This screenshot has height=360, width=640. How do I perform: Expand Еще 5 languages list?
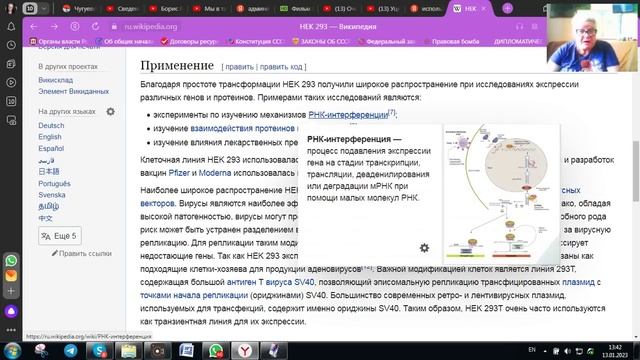coord(60,236)
